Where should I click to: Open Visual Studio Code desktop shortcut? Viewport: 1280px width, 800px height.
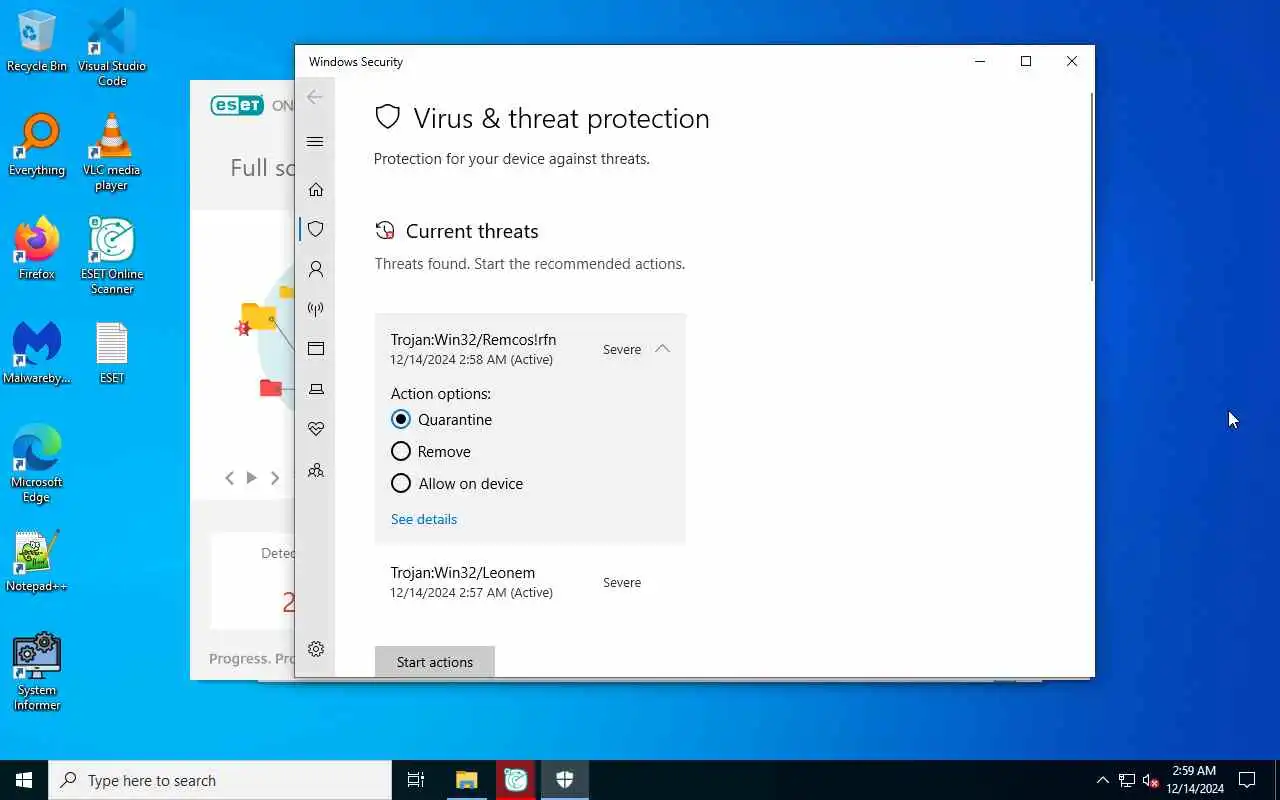(x=112, y=47)
